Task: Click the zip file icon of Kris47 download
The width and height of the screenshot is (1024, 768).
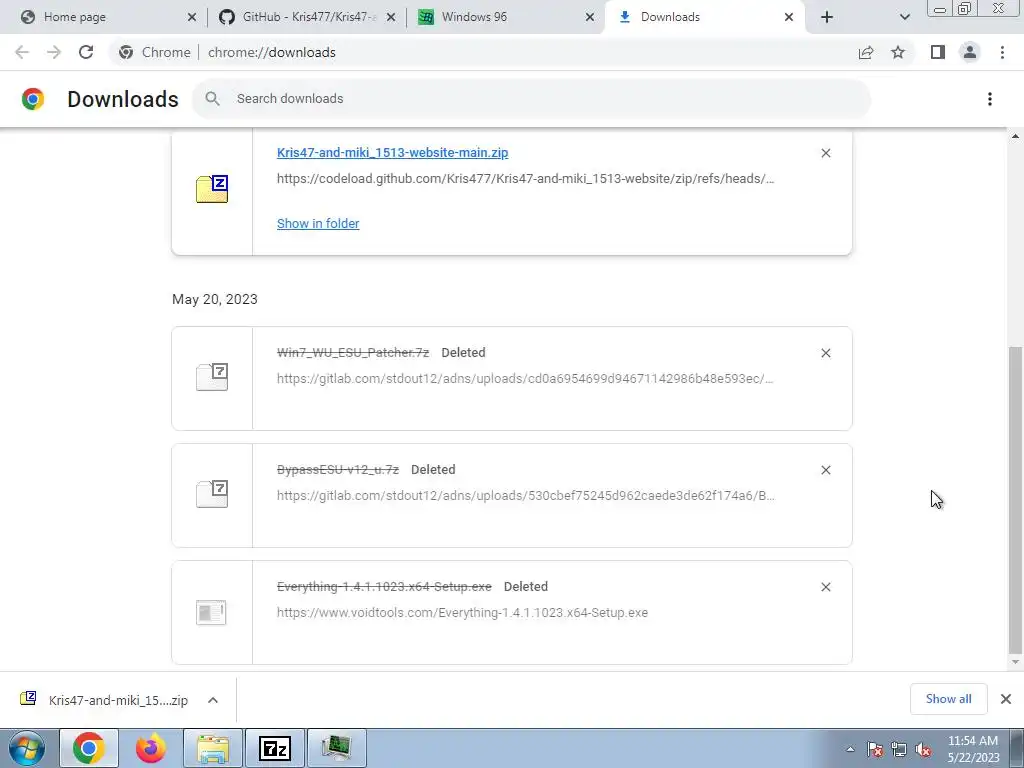Action: 212,189
